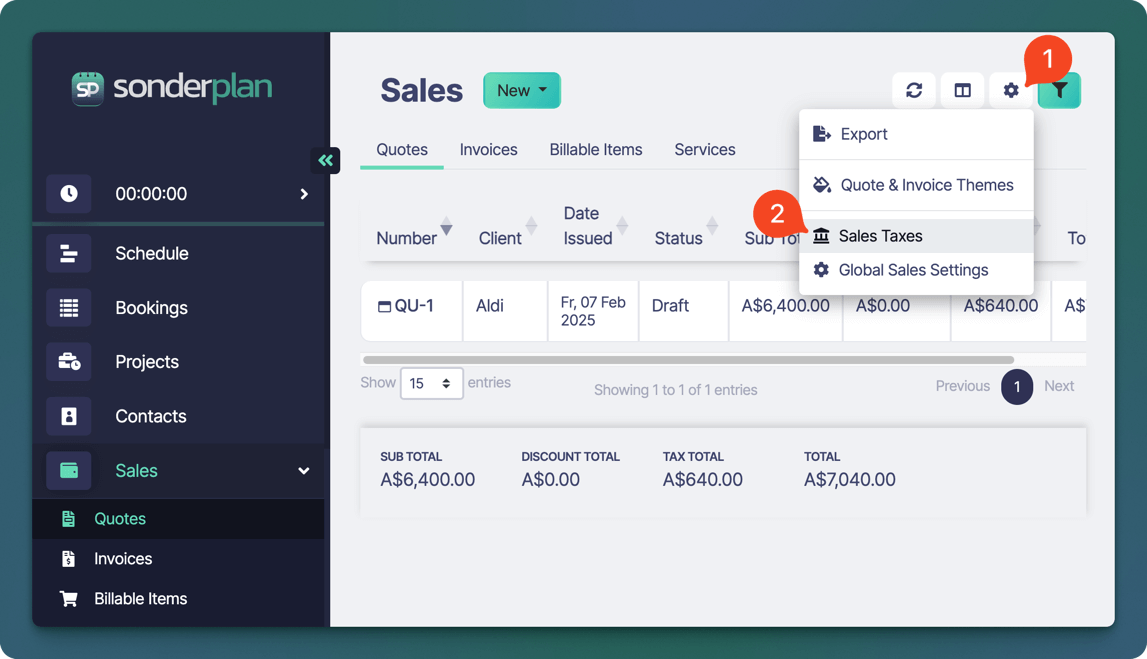Screen dimensions: 1147x659
Task: Select Global Sales Settings menu item
Action: (917, 270)
